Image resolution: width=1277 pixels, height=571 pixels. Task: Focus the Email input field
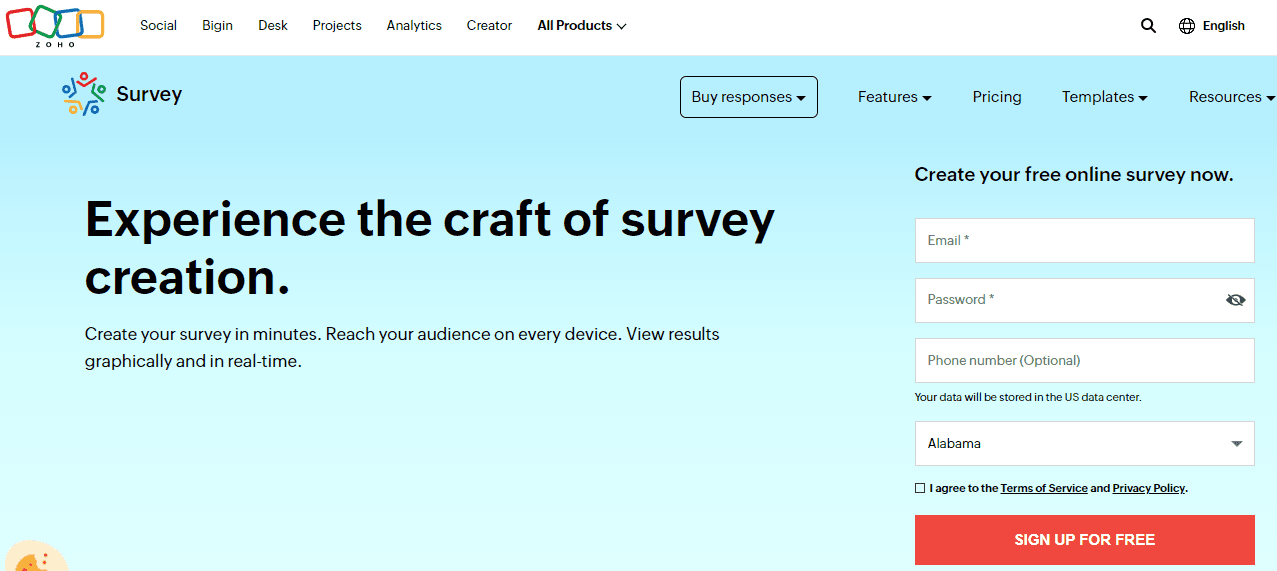[x=1084, y=240]
